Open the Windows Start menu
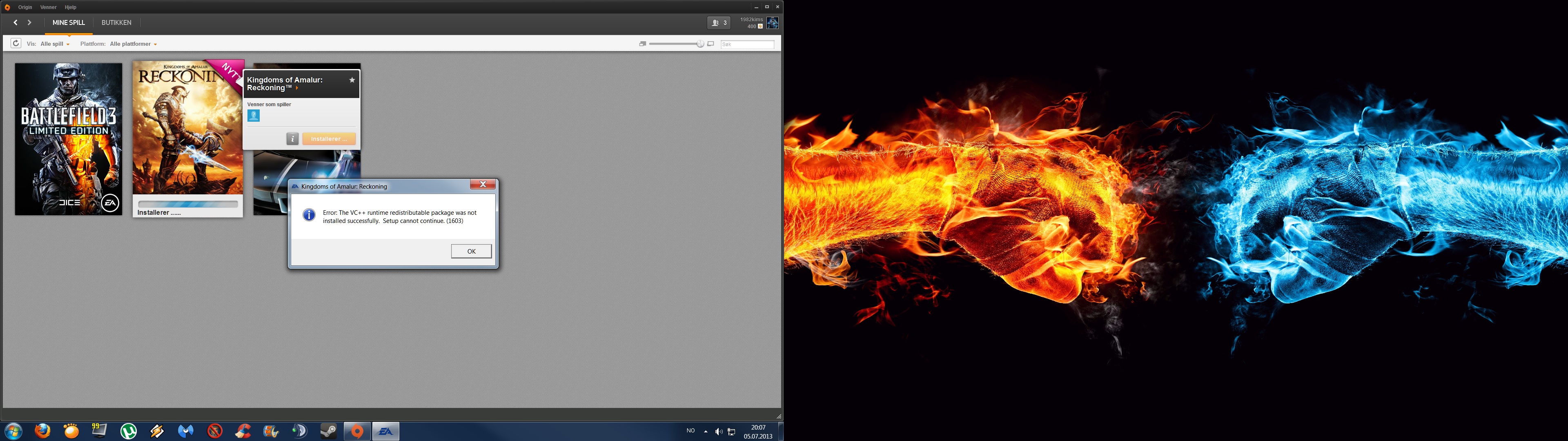Image resolution: width=1568 pixels, height=441 pixels. pyautogui.click(x=13, y=431)
